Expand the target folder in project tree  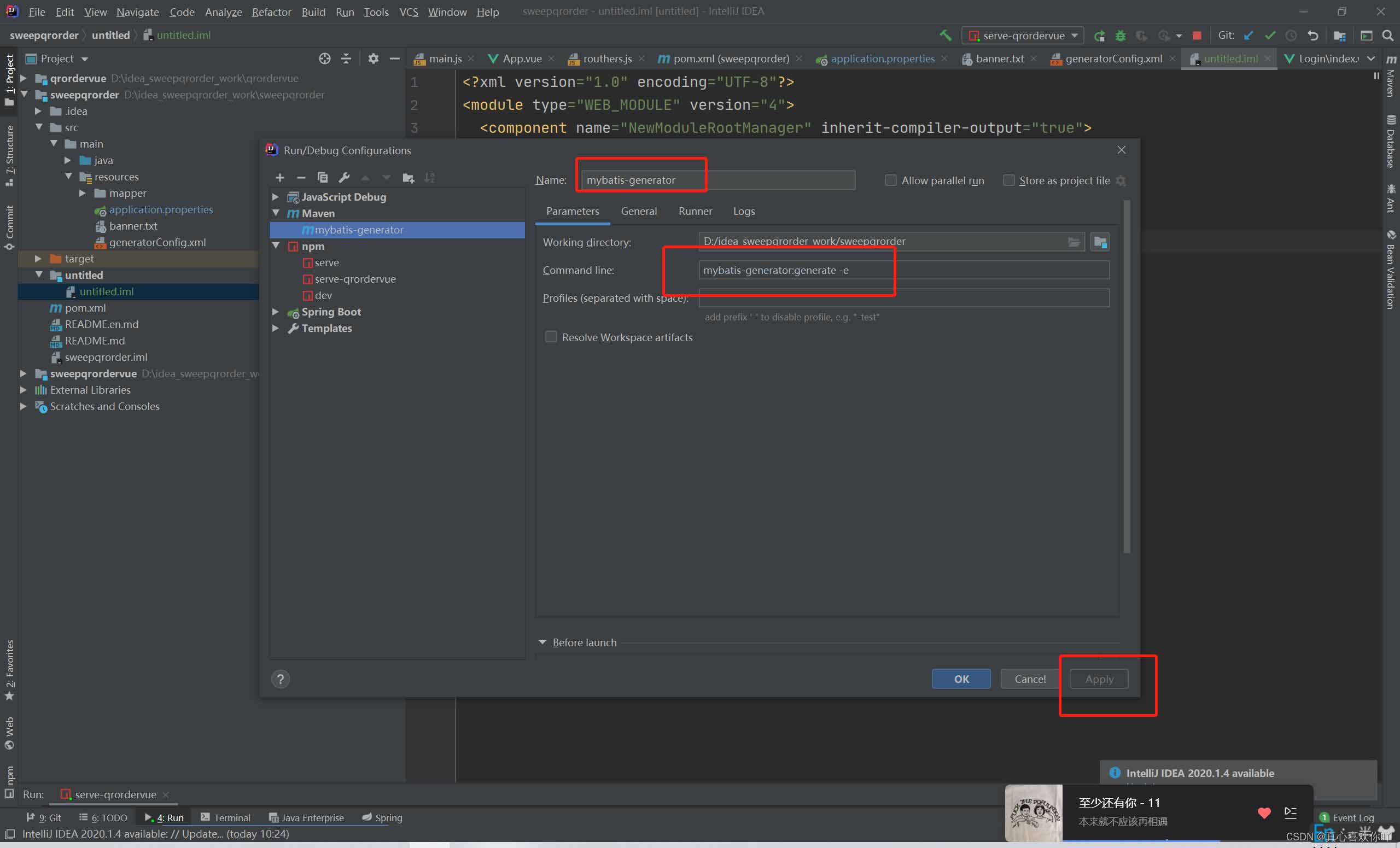tap(38, 259)
